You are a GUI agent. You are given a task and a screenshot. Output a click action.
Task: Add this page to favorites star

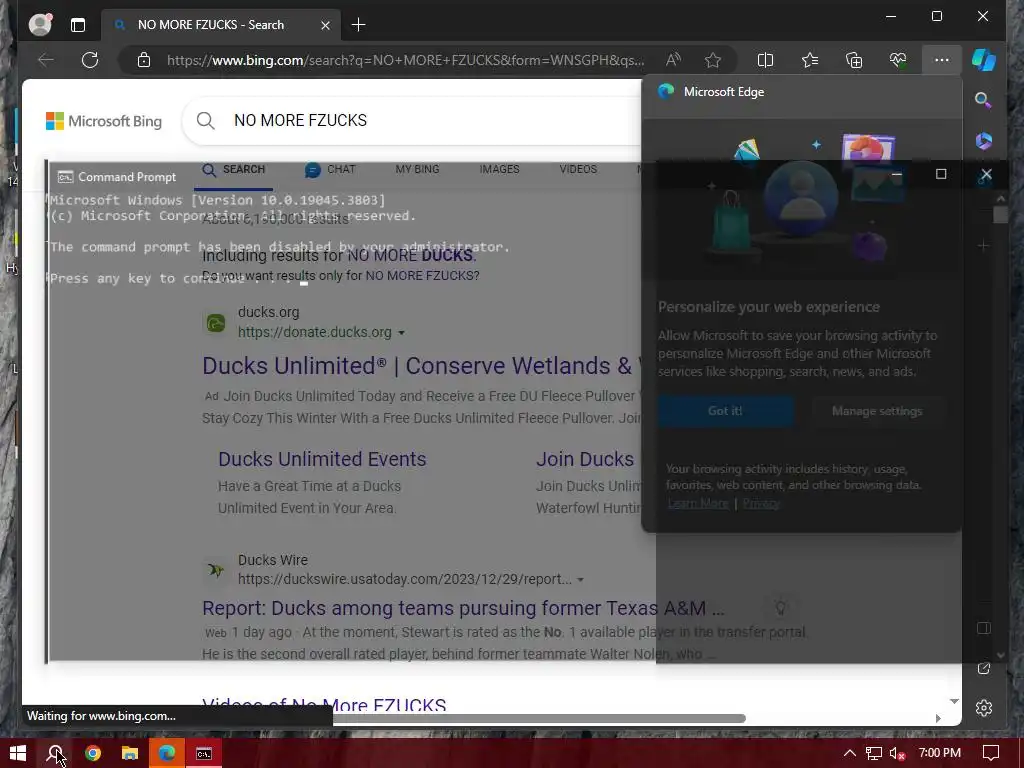point(712,60)
